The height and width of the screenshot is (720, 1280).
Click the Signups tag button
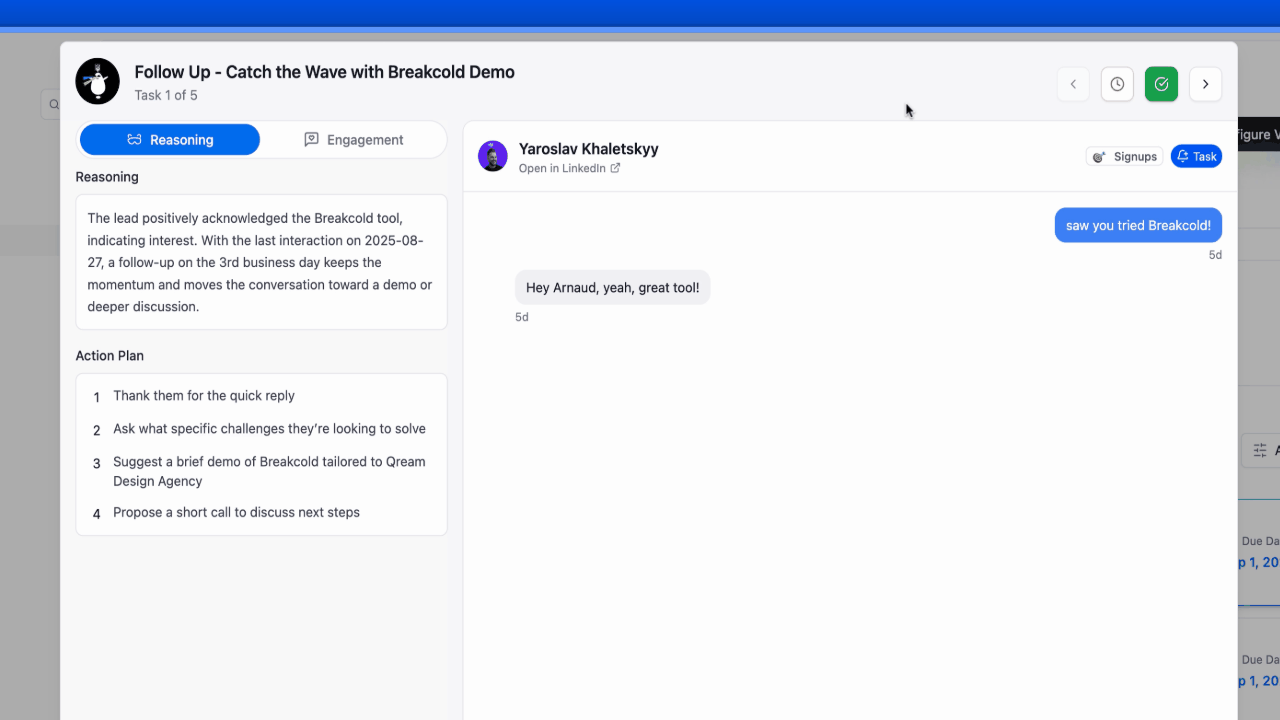[x=1124, y=156]
